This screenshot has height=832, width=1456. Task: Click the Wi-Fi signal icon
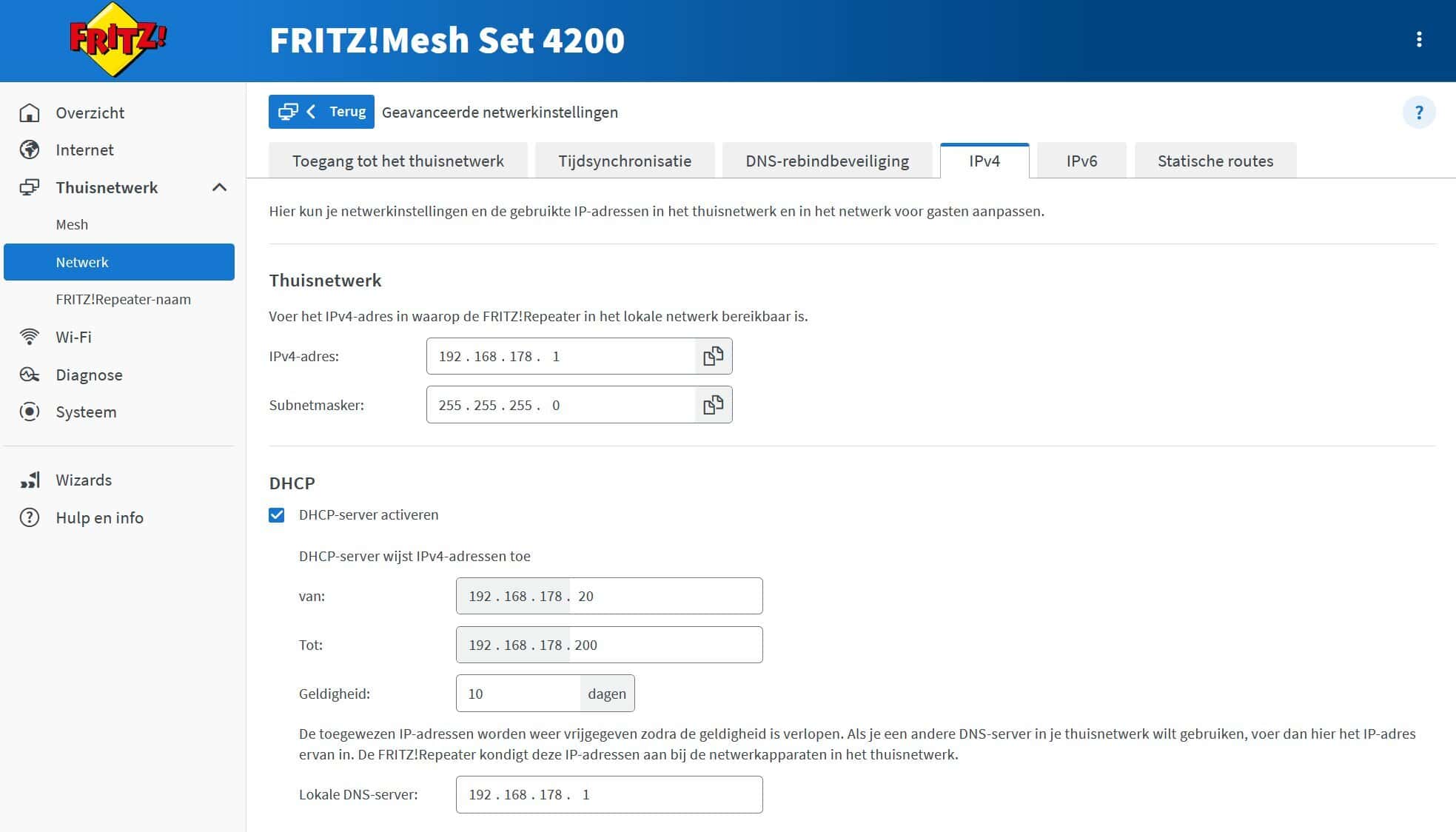click(30, 337)
